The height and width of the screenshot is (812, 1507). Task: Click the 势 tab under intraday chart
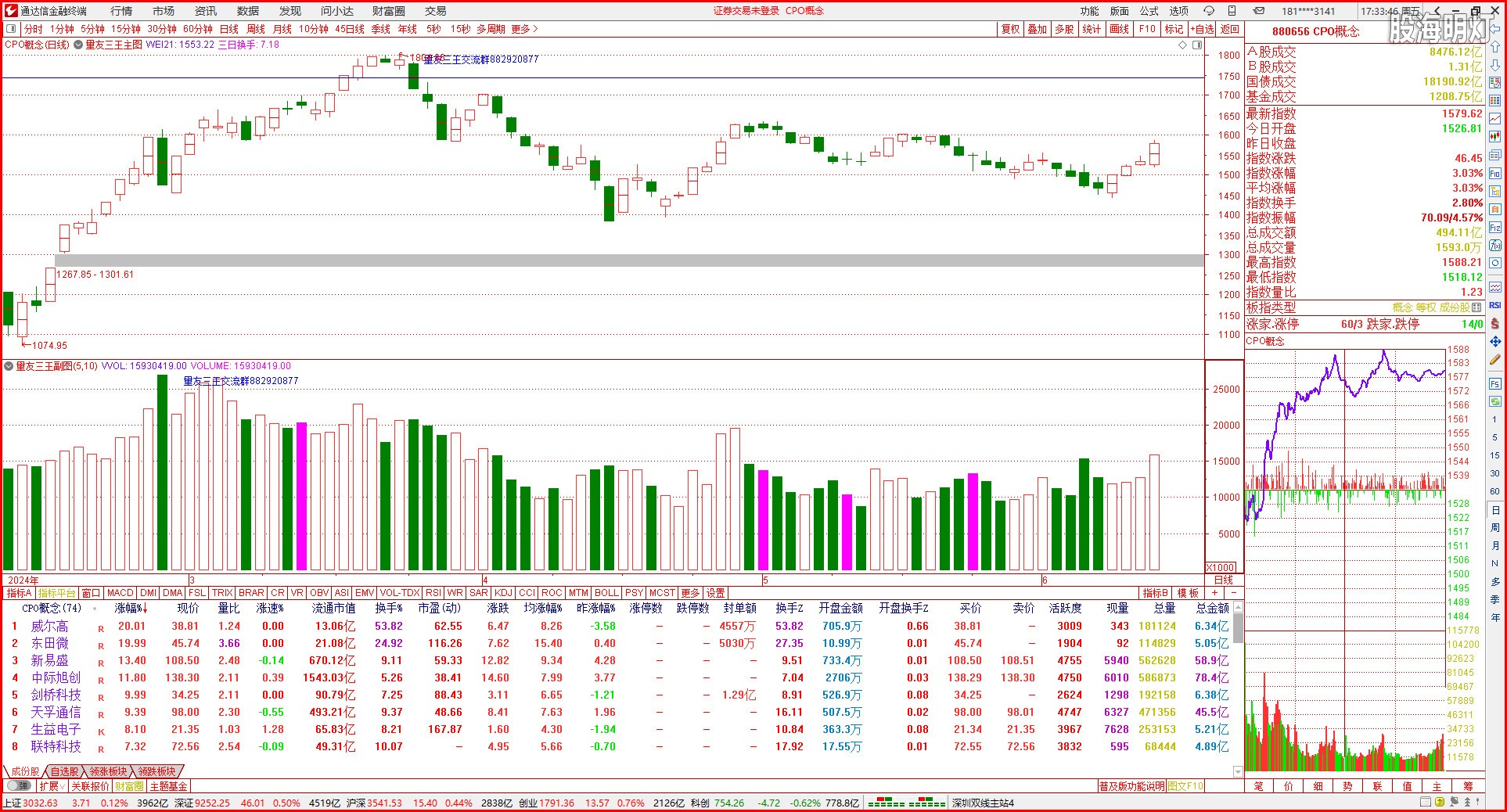(x=1348, y=786)
